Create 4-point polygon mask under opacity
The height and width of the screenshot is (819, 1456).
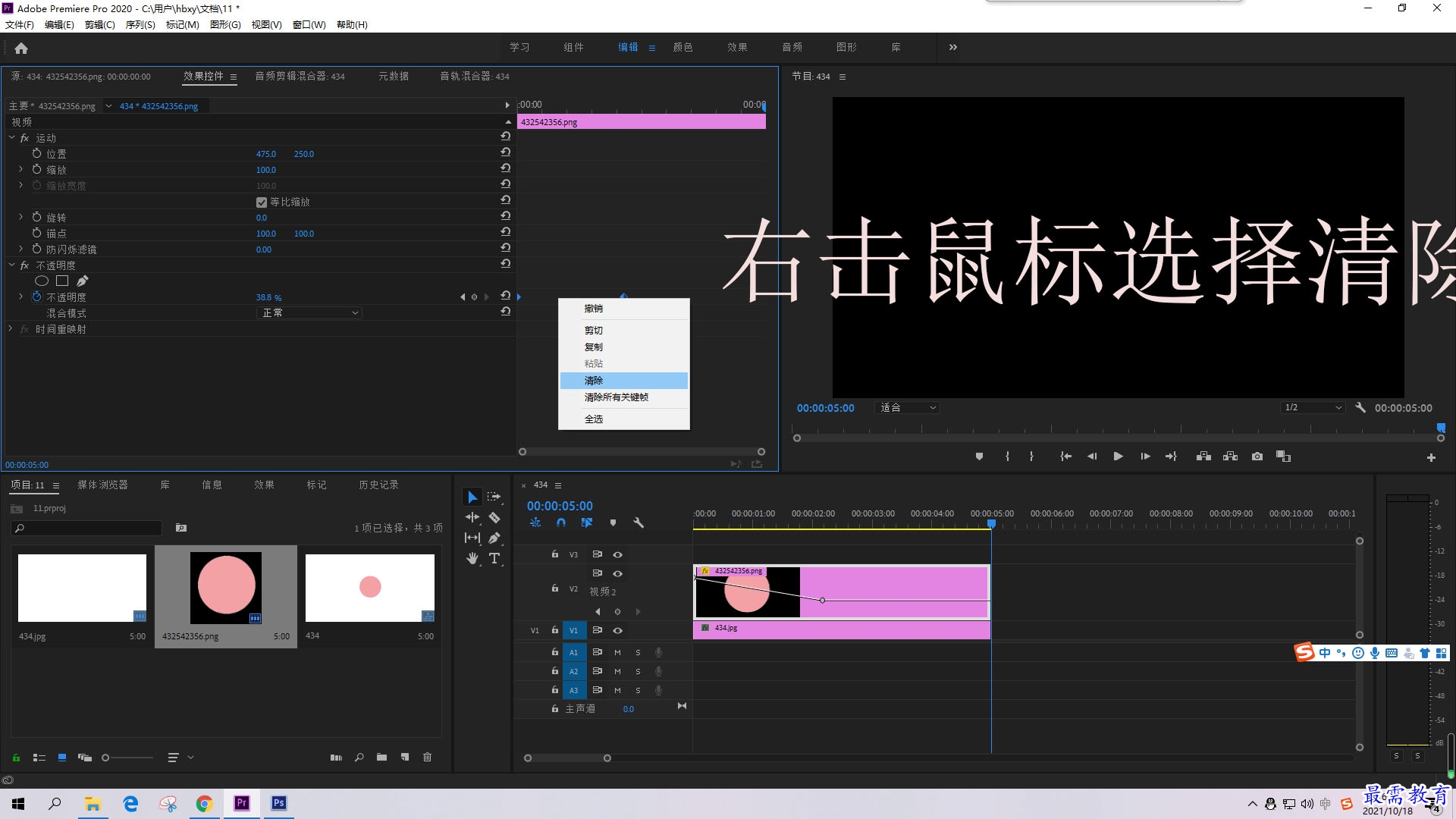[x=62, y=281]
